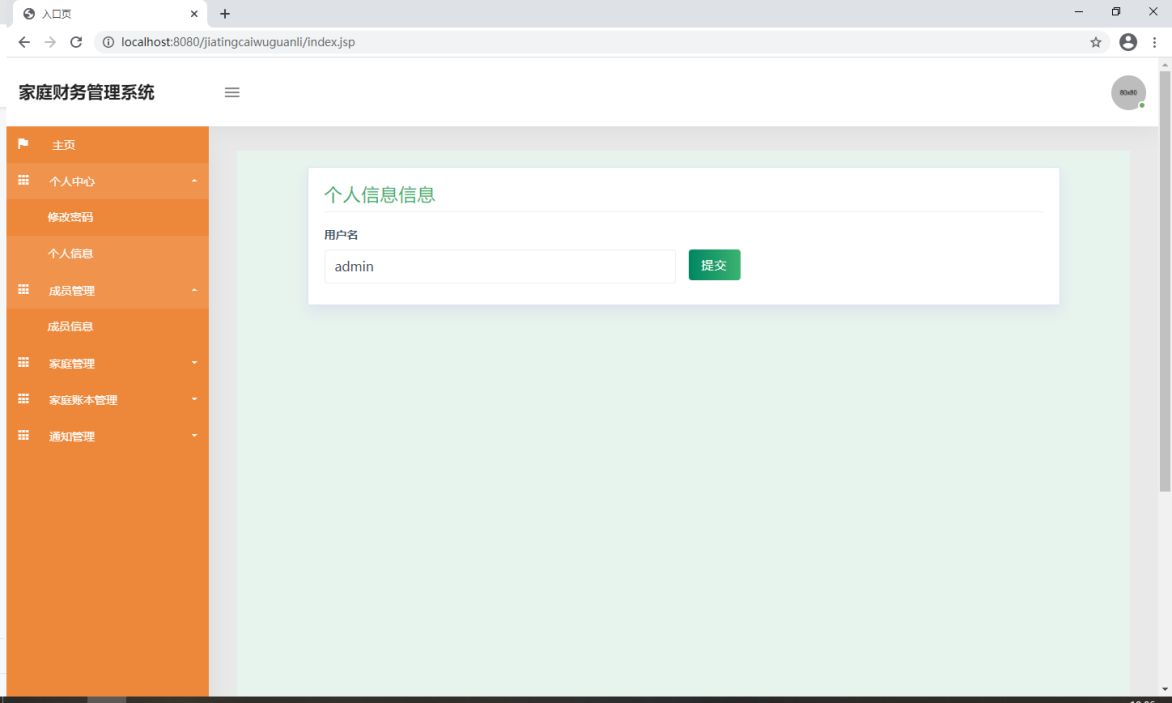Click the grid icon beside 通知管理

point(23,436)
